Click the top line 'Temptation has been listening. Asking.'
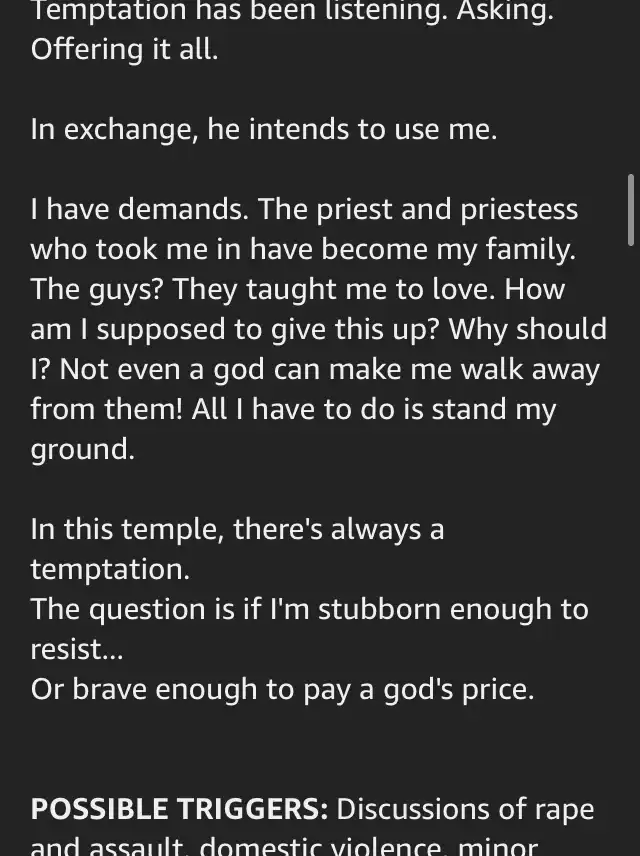 (292, 11)
